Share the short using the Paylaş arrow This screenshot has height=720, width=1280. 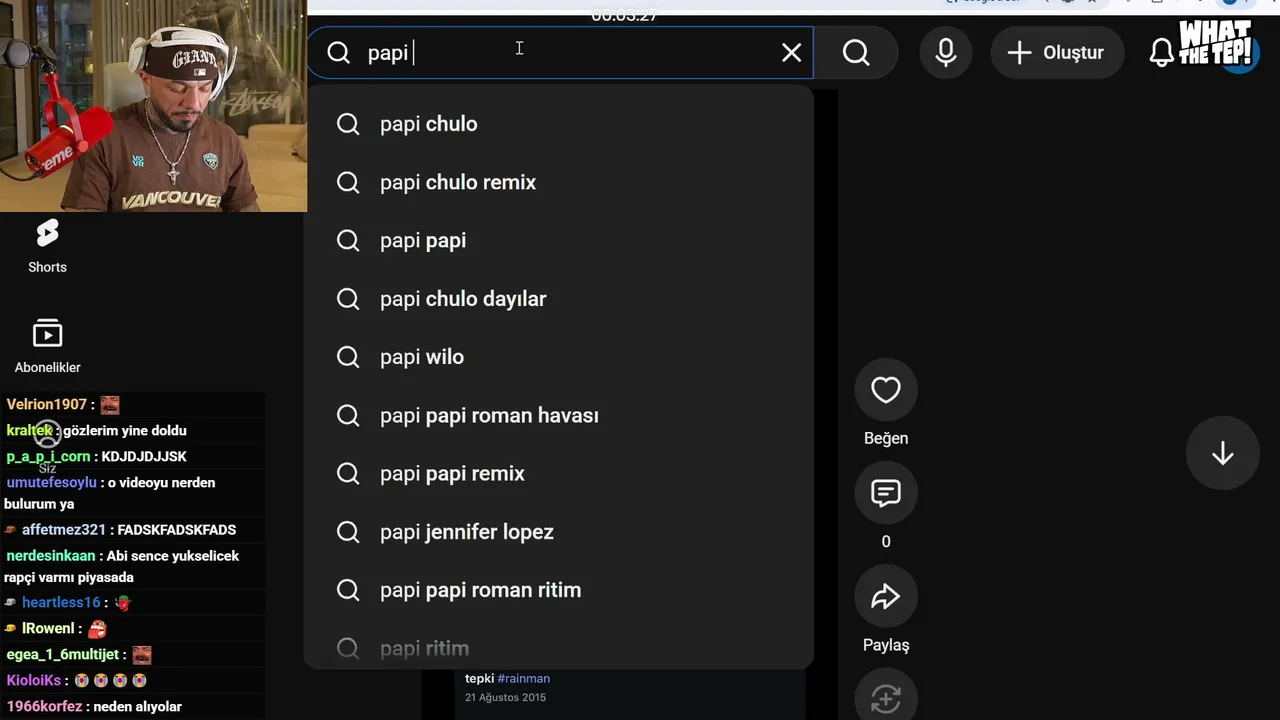[x=886, y=597]
